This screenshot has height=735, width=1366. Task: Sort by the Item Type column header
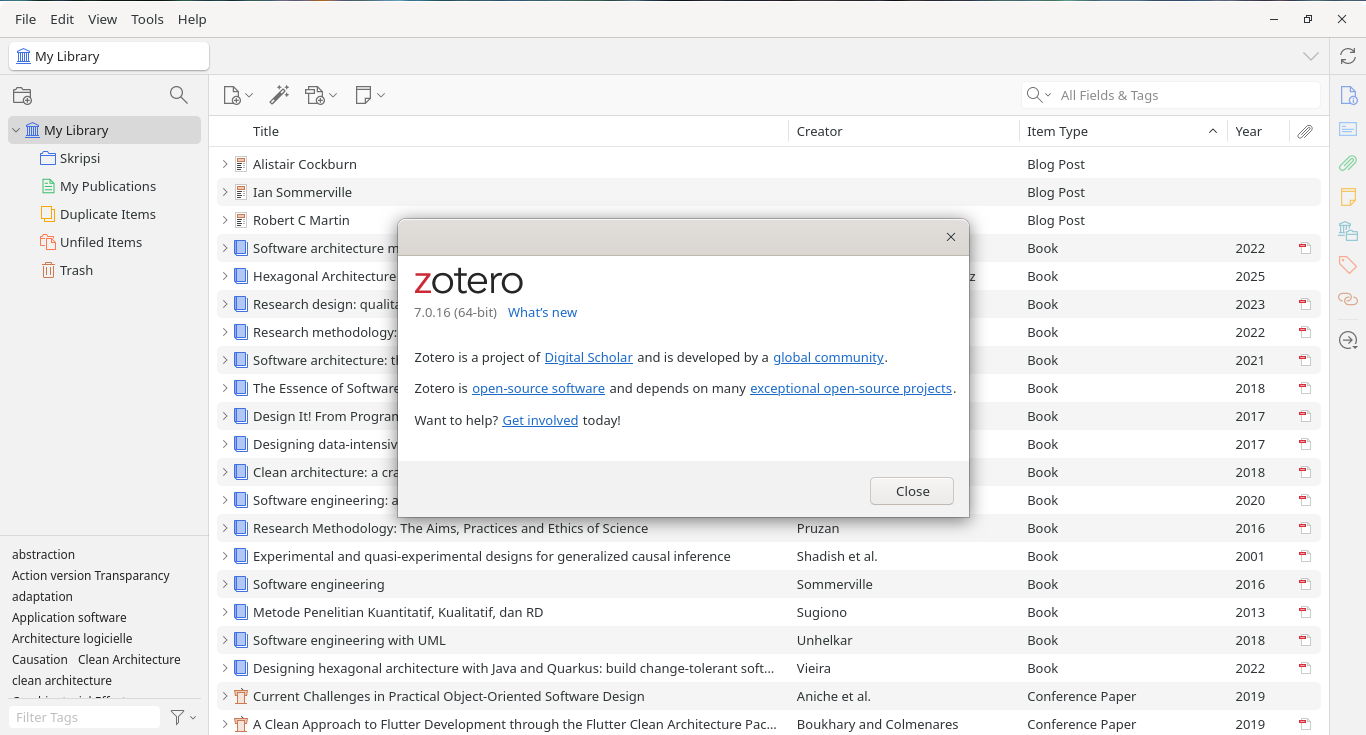coord(1123,131)
